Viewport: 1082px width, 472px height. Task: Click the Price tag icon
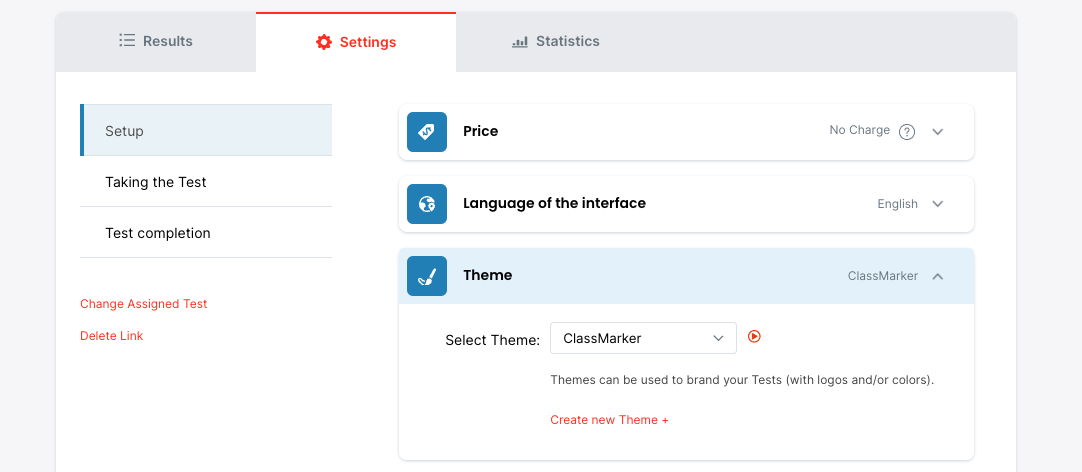tap(427, 132)
